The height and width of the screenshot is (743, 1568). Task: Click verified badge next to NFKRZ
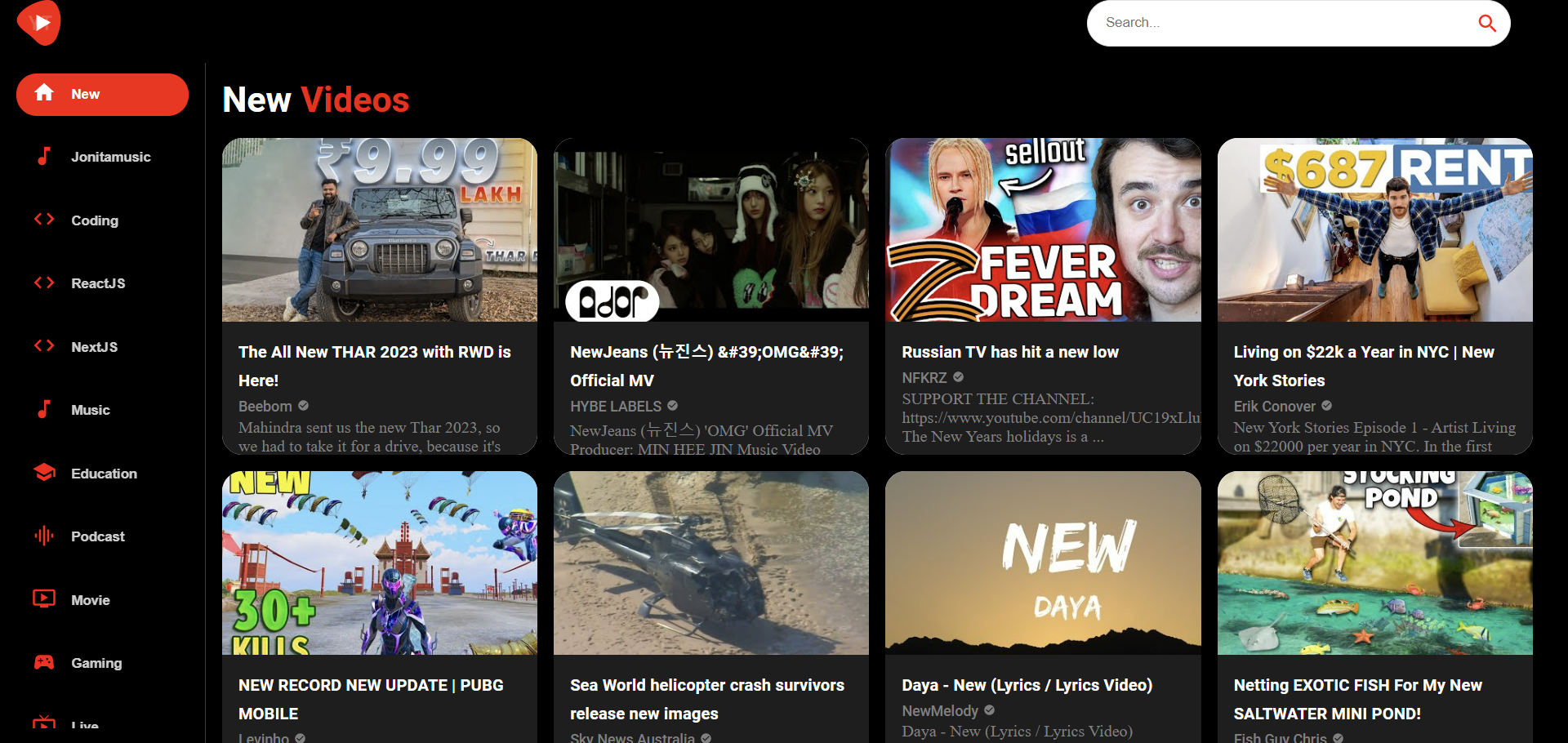click(x=959, y=377)
